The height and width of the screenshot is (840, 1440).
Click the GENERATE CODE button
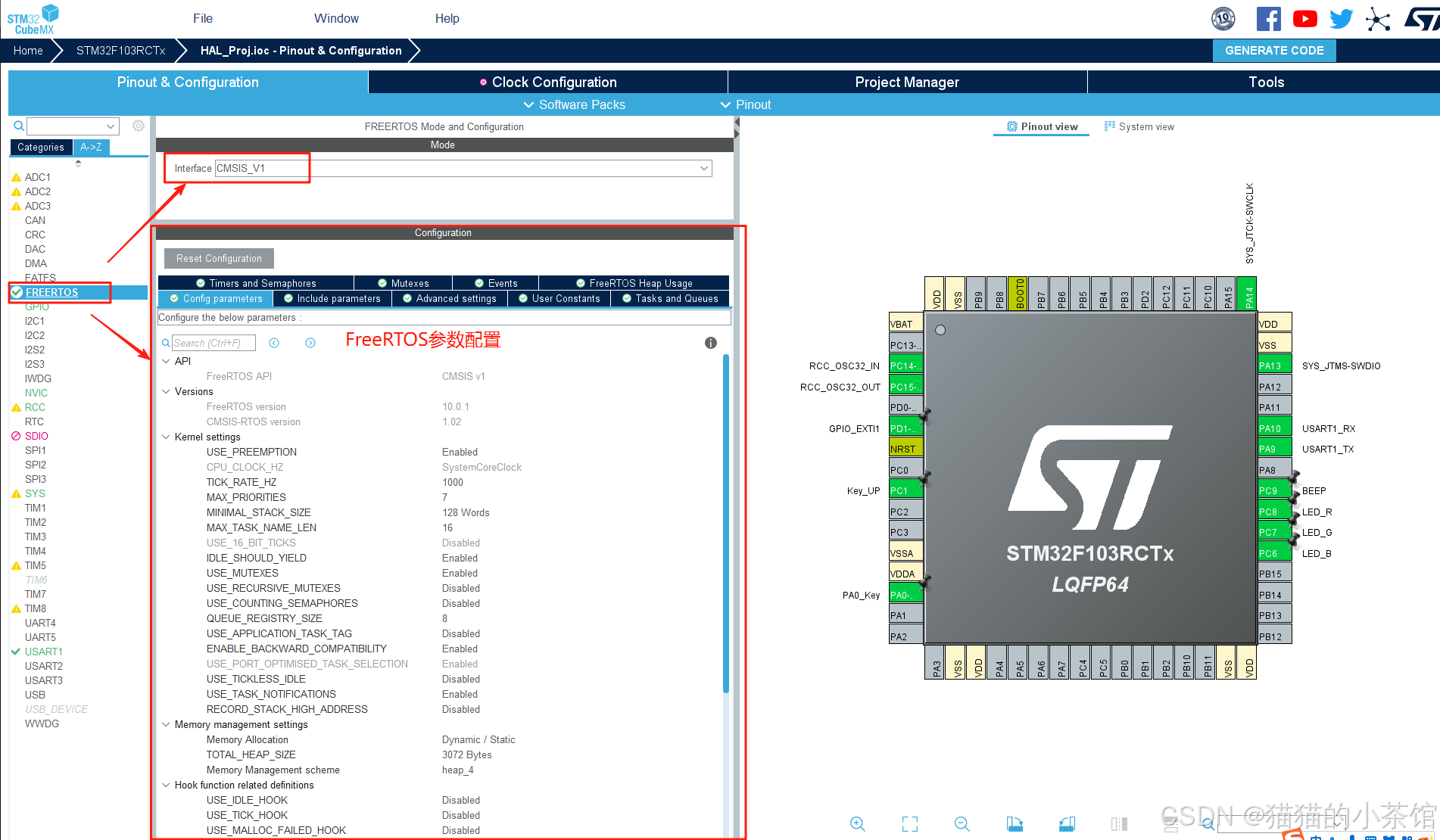coord(1274,51)
